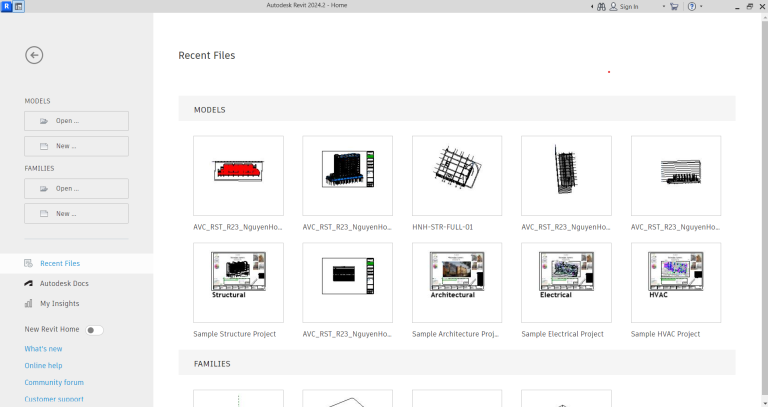This screenshot has width=768, height=407.
Task: Click the scrollbar up arrow
Action: [x=765, y=18]
